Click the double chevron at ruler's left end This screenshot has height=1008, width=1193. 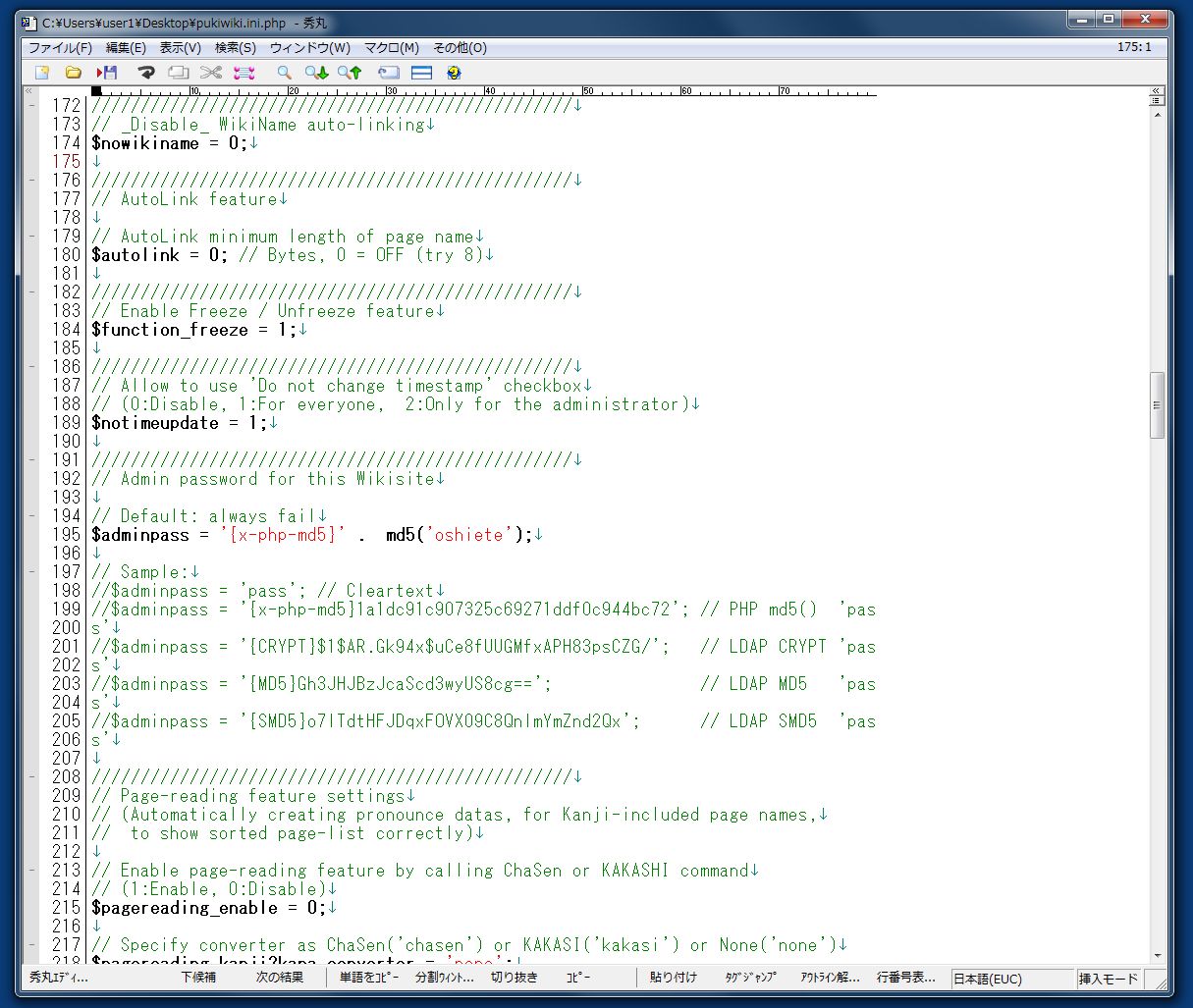(x=28, y=91)
